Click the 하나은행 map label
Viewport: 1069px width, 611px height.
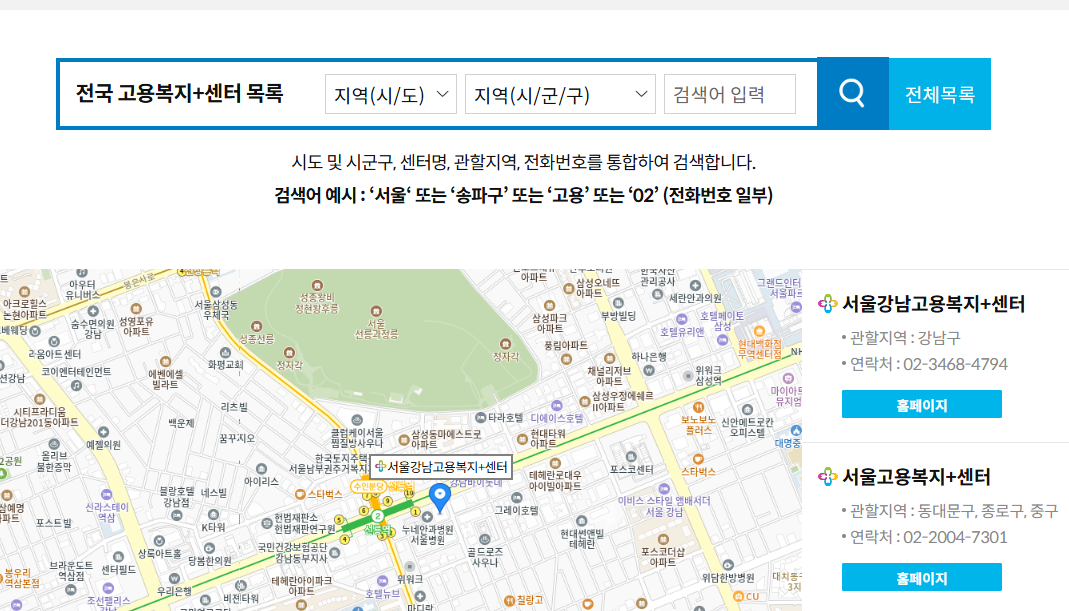[649, 357]
